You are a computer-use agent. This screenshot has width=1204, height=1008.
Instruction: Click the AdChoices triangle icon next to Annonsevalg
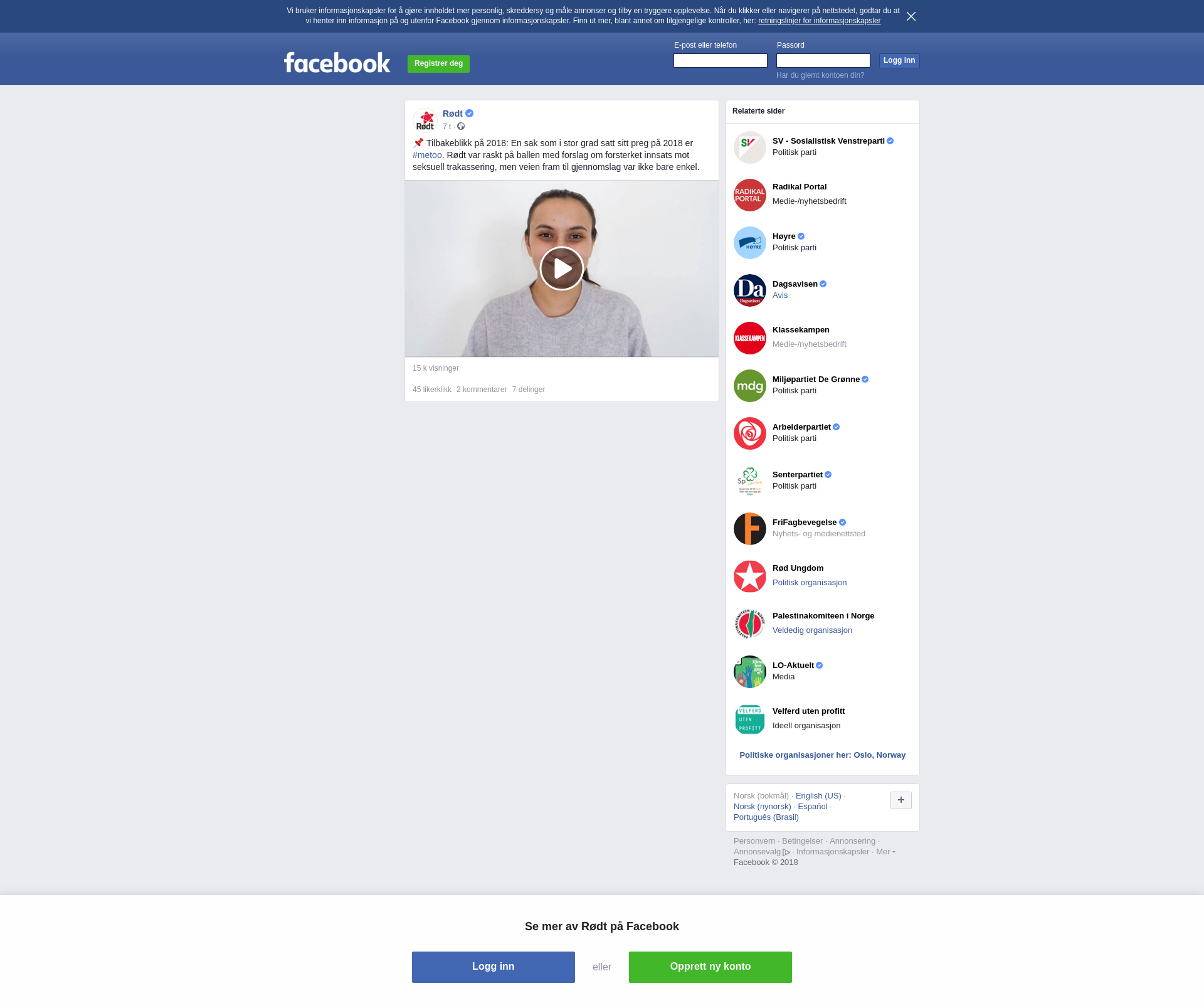pyautogui.click(x=786, y=852)
